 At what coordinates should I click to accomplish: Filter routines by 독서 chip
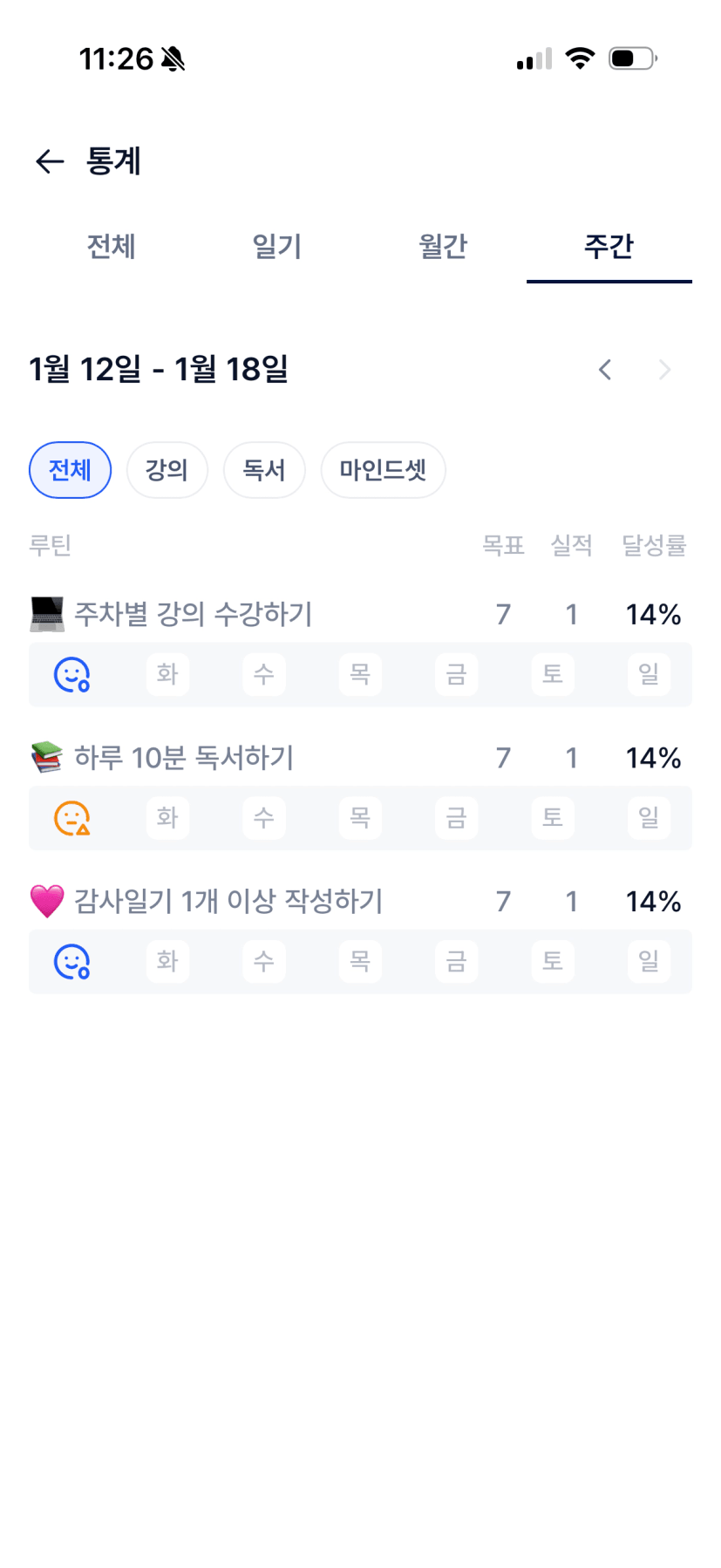pos(264,470)
